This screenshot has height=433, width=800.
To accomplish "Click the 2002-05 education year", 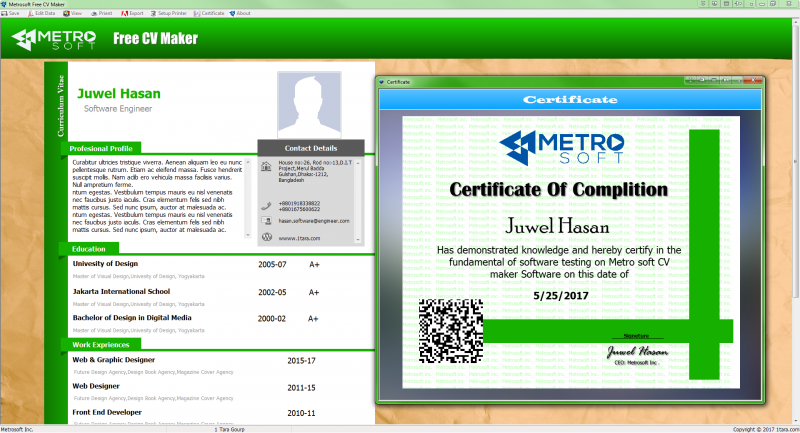I will coord(272,292).
